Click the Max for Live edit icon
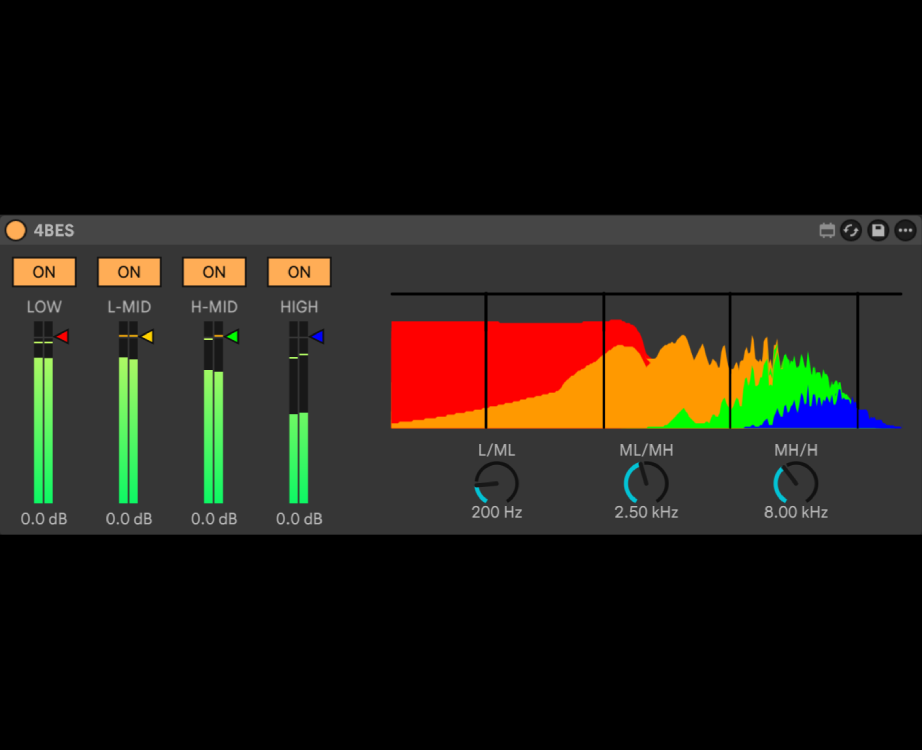This screenshot has height=750, width=922. click(x=827, y=231)
